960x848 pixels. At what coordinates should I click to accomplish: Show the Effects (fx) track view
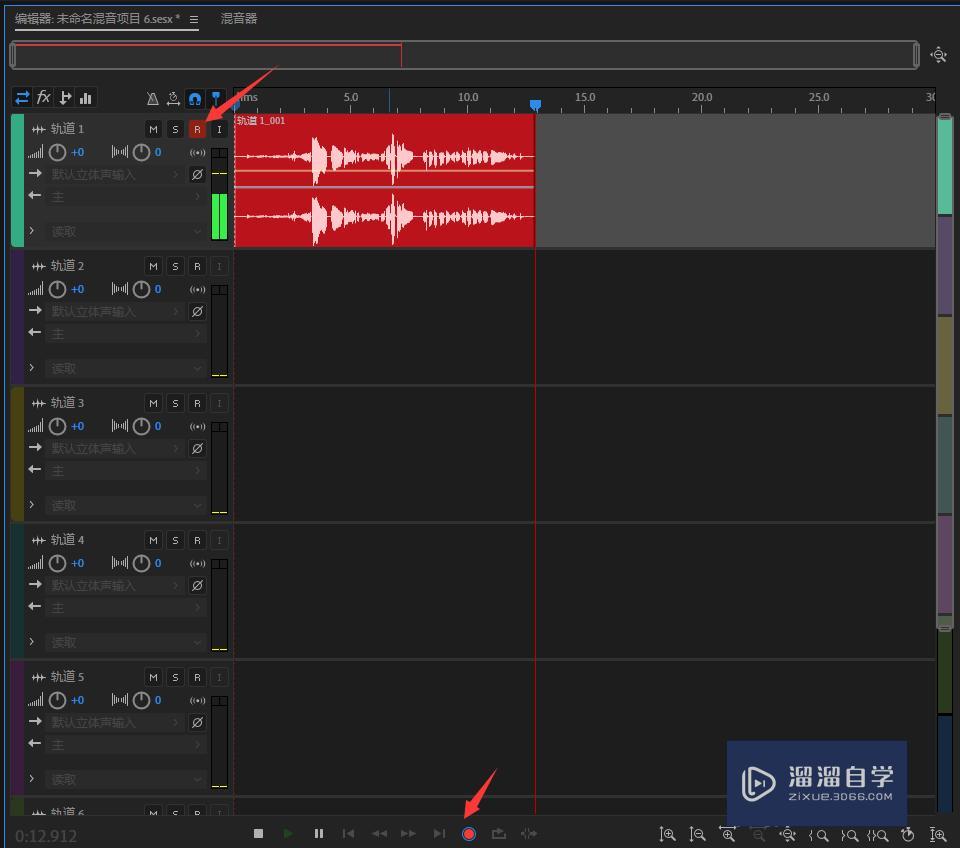click(43, 97)
